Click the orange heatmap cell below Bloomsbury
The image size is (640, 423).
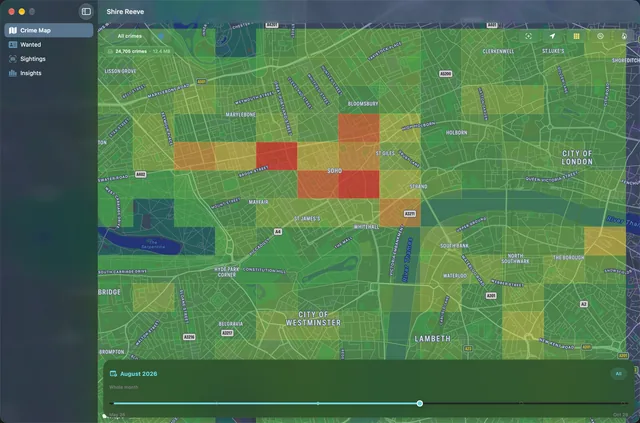[359, 128]
